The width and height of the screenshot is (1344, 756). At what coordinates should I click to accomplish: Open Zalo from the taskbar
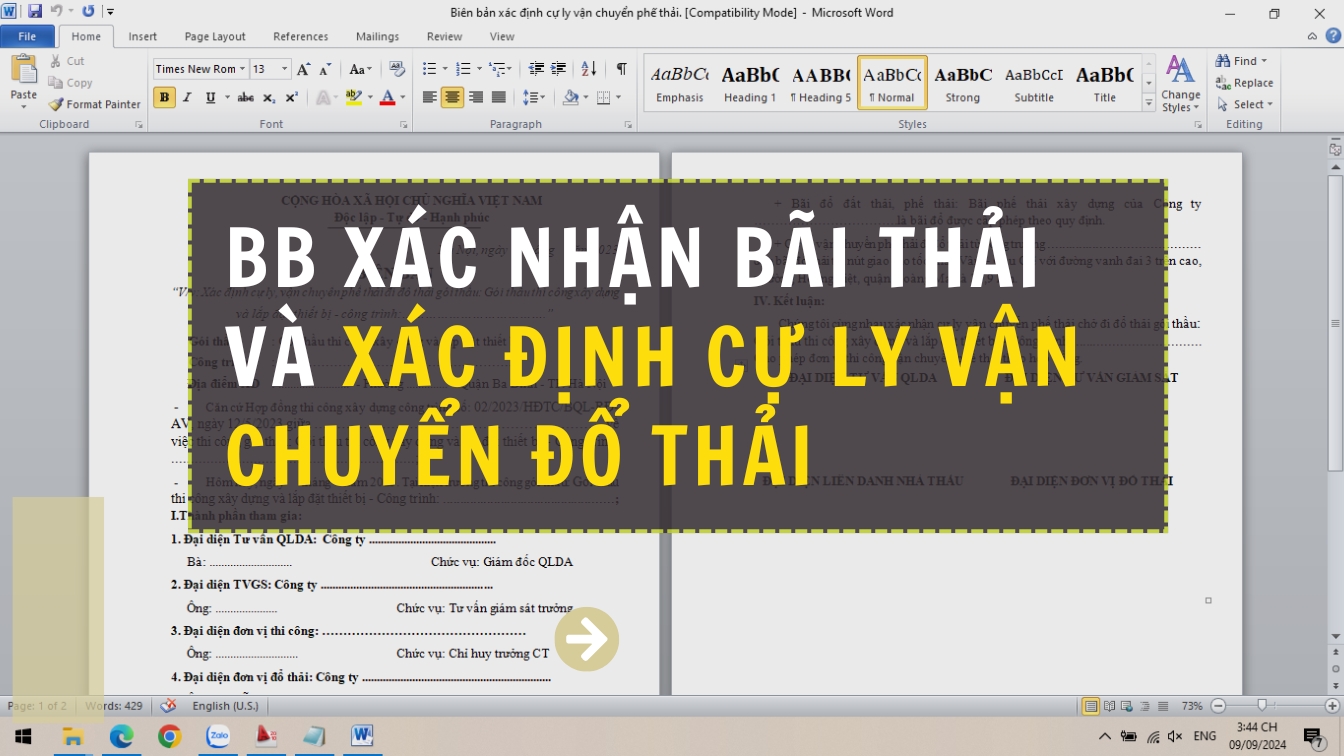(218, 737)
